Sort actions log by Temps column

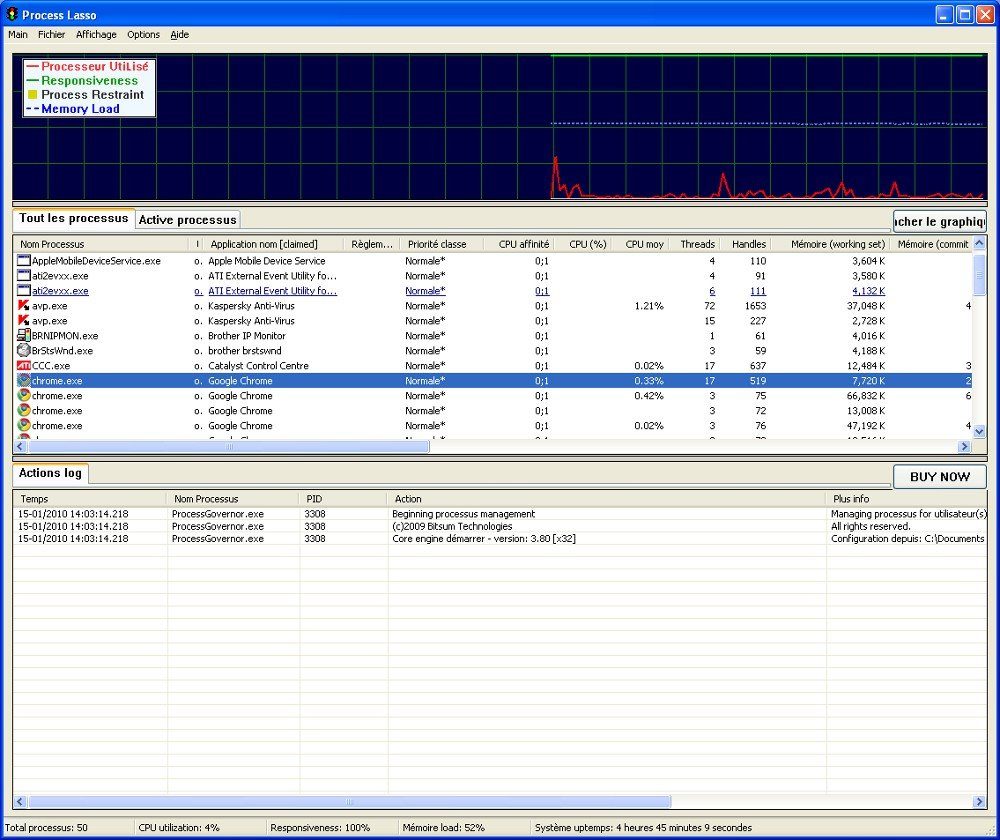coord(90,499)
